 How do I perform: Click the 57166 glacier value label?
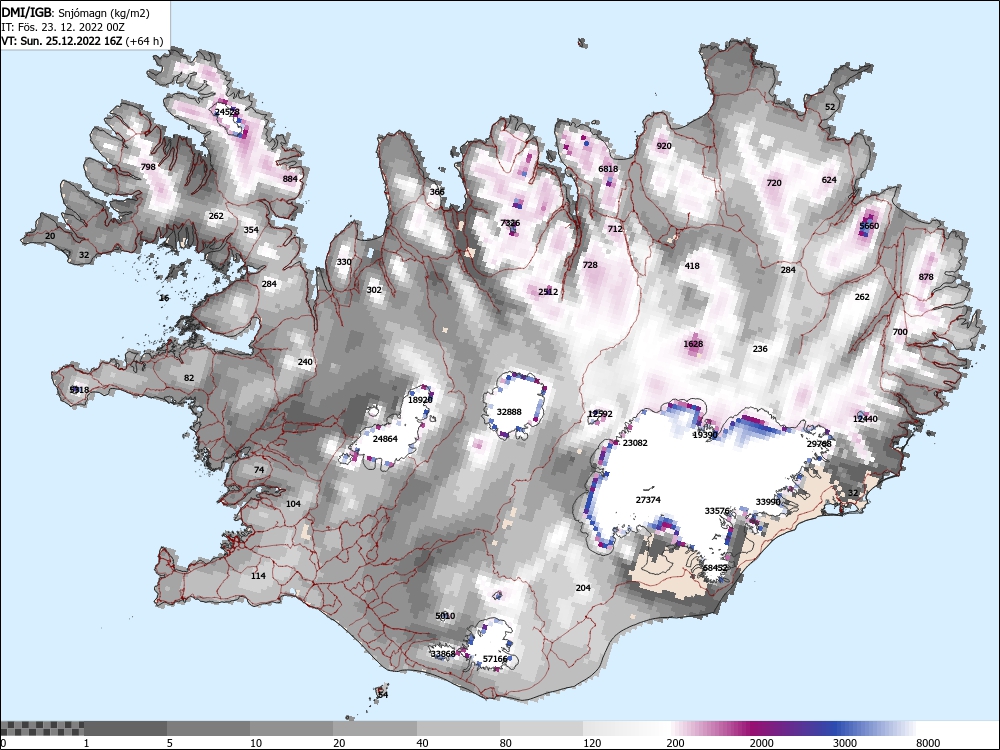495,659
